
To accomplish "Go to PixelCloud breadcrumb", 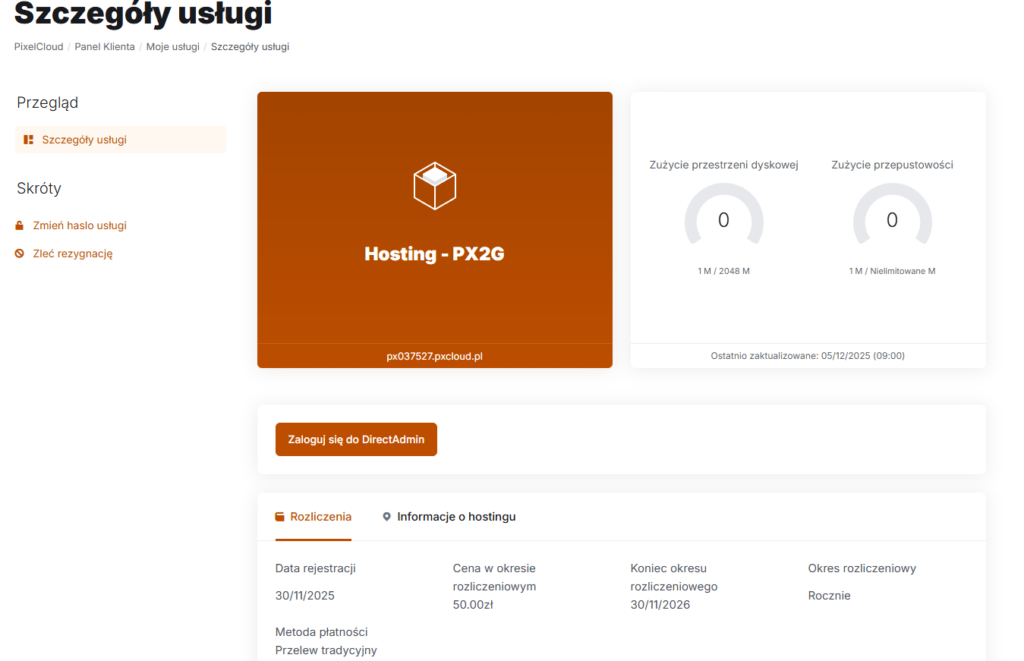I will (39, 47).
